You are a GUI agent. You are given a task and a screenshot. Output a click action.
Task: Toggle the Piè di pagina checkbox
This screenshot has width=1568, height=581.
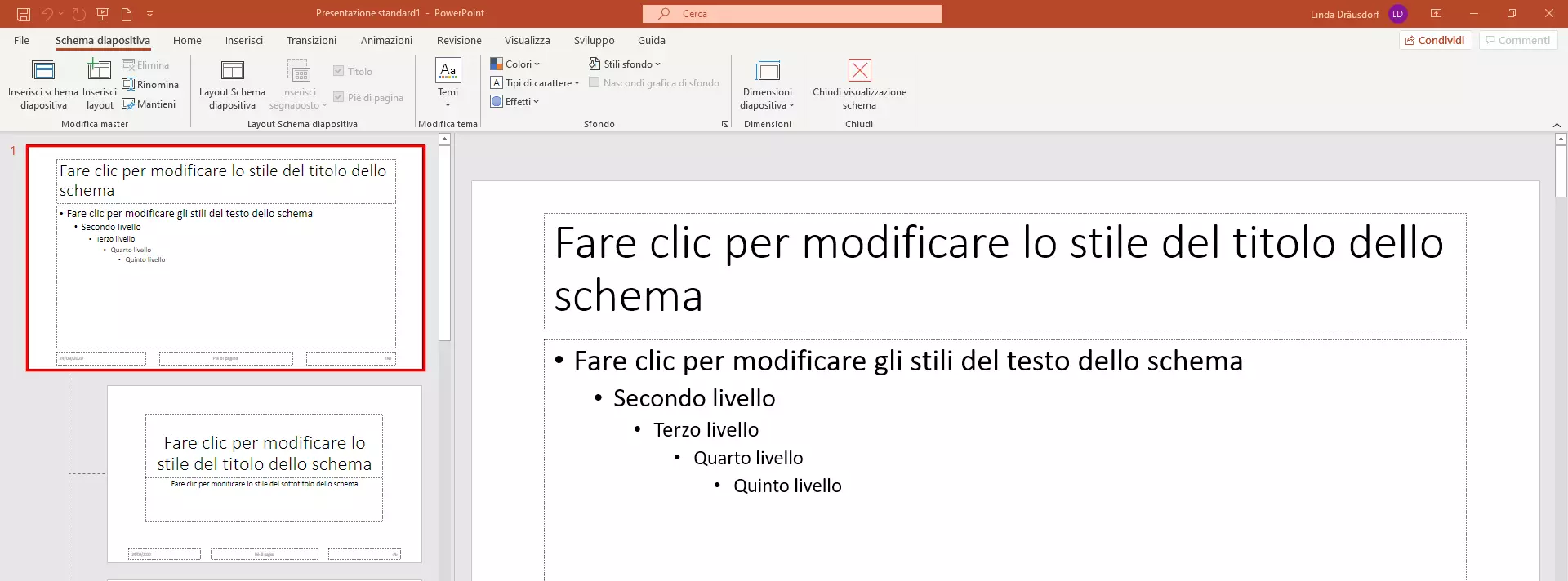click(338, 97)
